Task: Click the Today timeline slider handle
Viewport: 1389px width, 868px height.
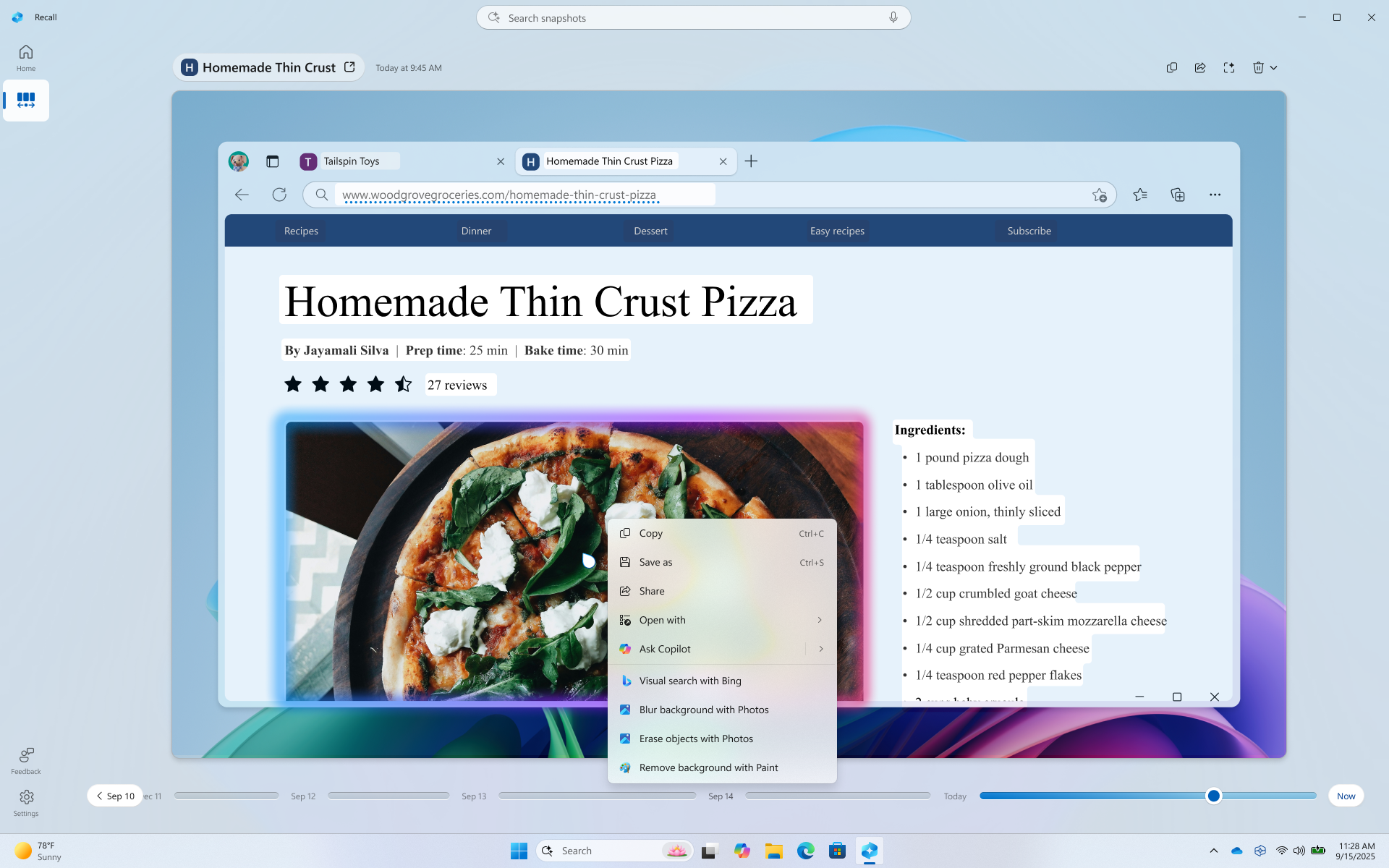Action: tap(1214, 796)
